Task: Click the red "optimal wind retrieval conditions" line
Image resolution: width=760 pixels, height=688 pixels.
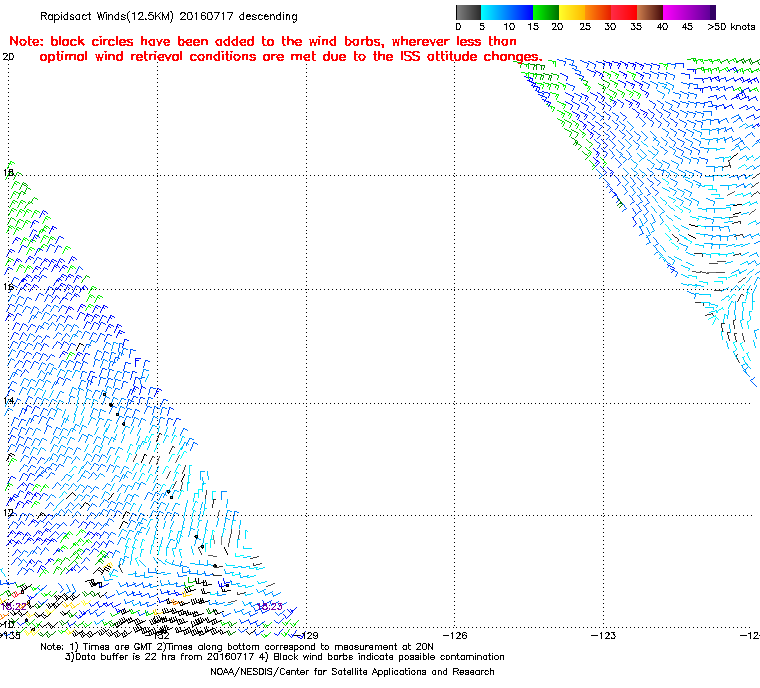Action: point(291,57)
